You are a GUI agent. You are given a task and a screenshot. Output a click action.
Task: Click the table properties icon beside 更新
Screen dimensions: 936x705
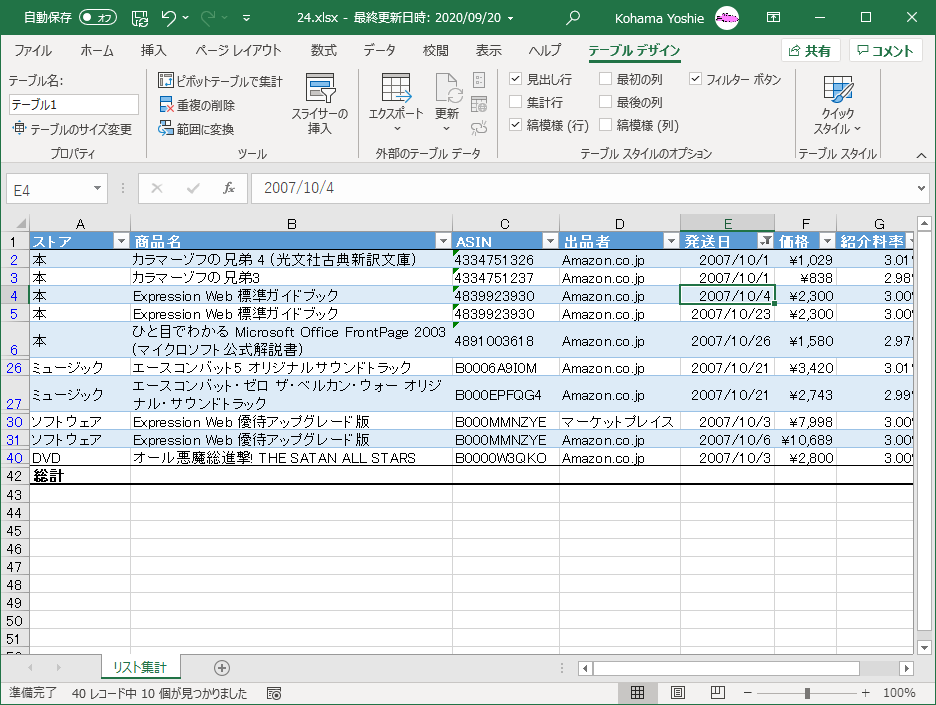479,80
